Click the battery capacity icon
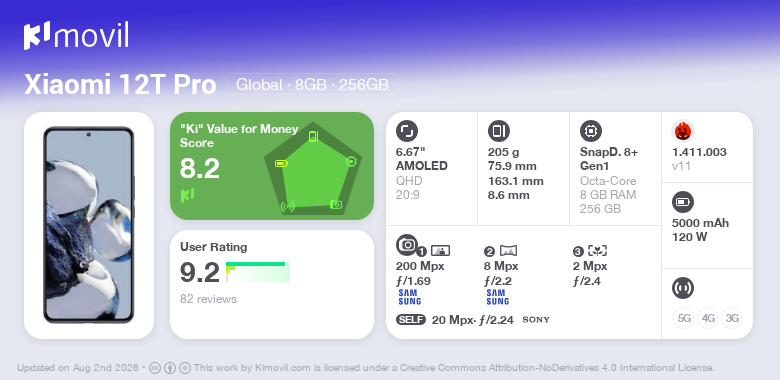The width and height of the screenshot is (780, 380). 683,202
